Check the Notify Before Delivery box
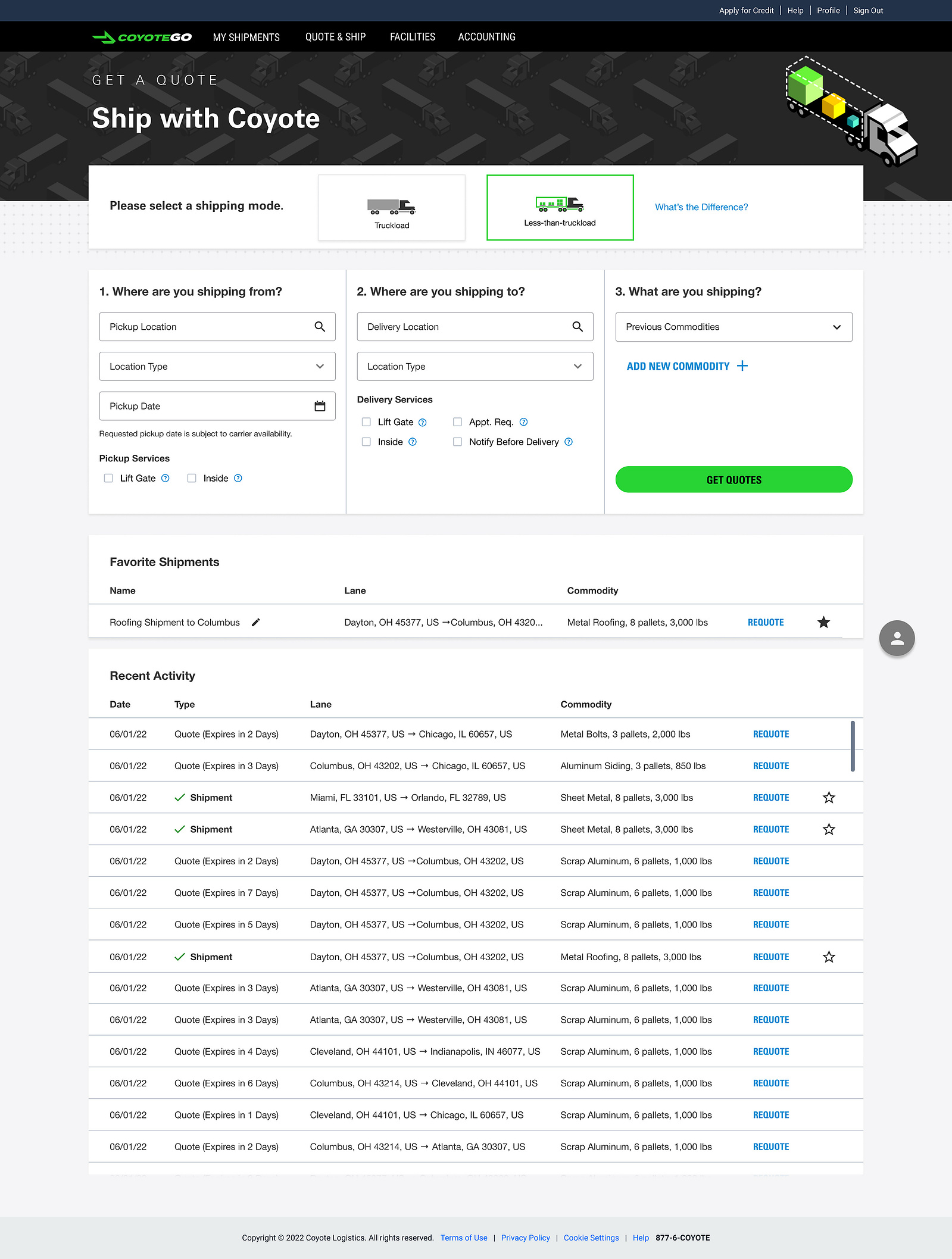 point(457,442)
